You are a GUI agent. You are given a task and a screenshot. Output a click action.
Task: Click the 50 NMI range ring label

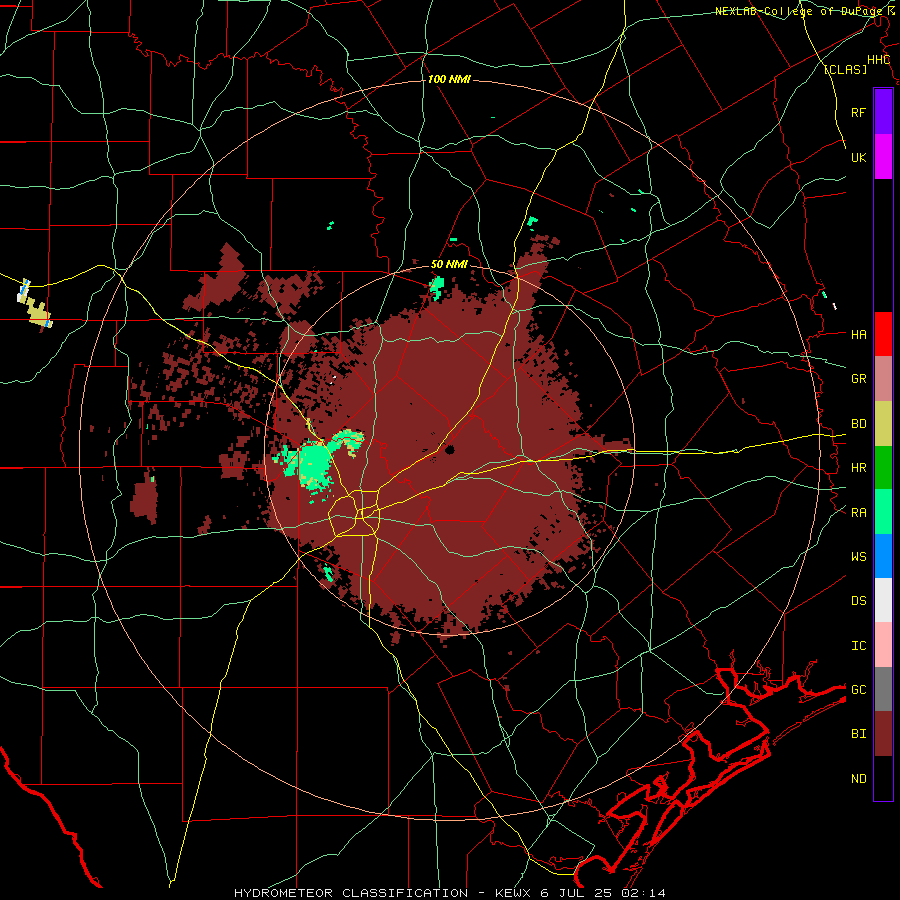[449, 264]
